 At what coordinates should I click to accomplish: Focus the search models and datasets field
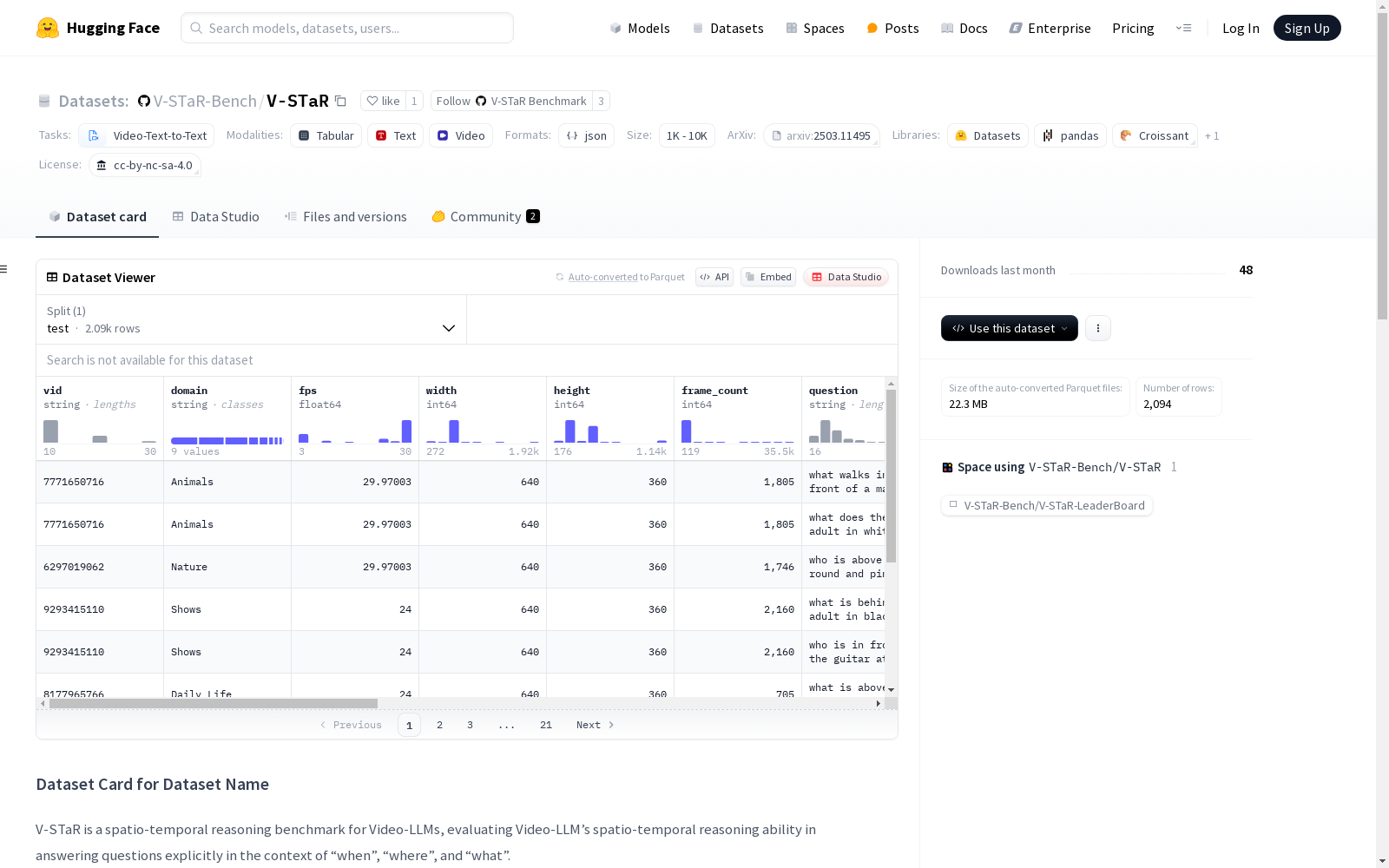pyautogui.click(x=347, y=28)
